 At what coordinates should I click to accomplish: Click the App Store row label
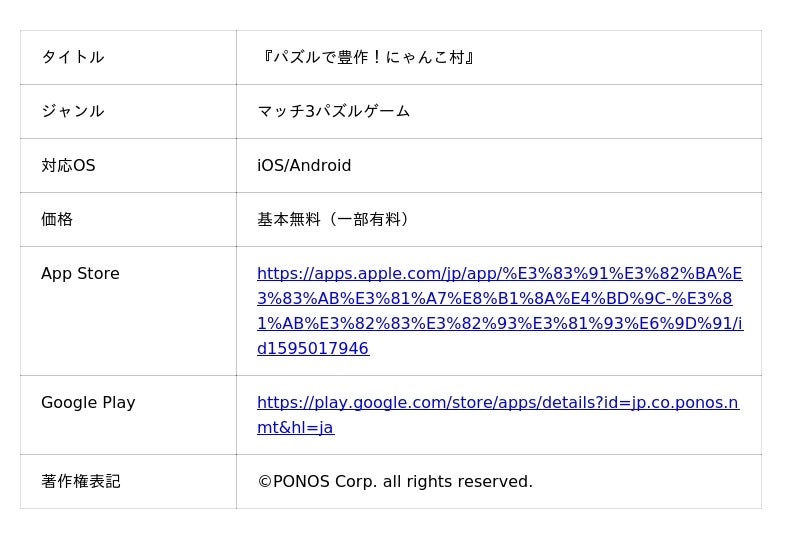point(80,274)
